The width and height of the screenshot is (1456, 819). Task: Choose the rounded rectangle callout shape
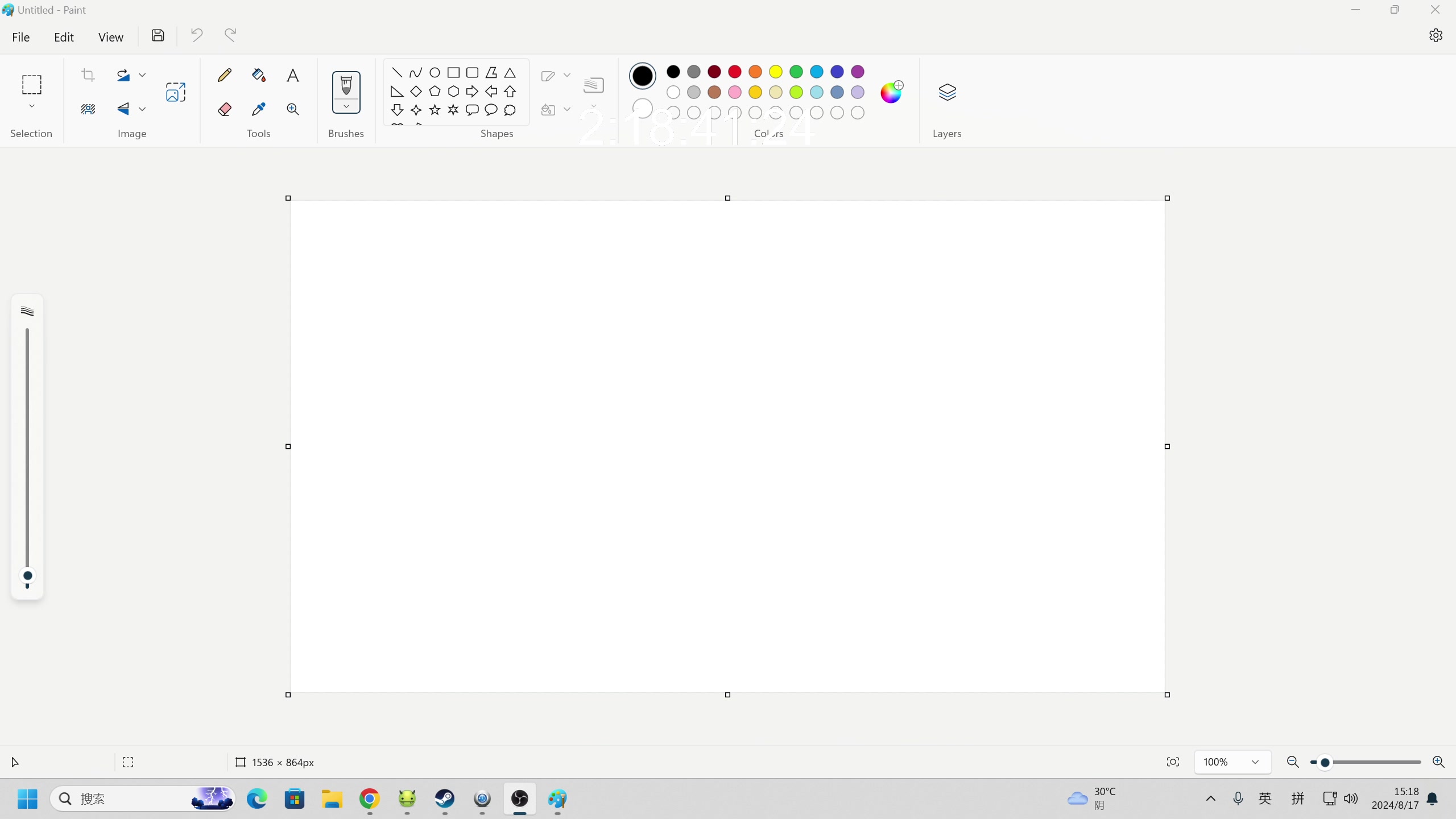click(472, 110)
